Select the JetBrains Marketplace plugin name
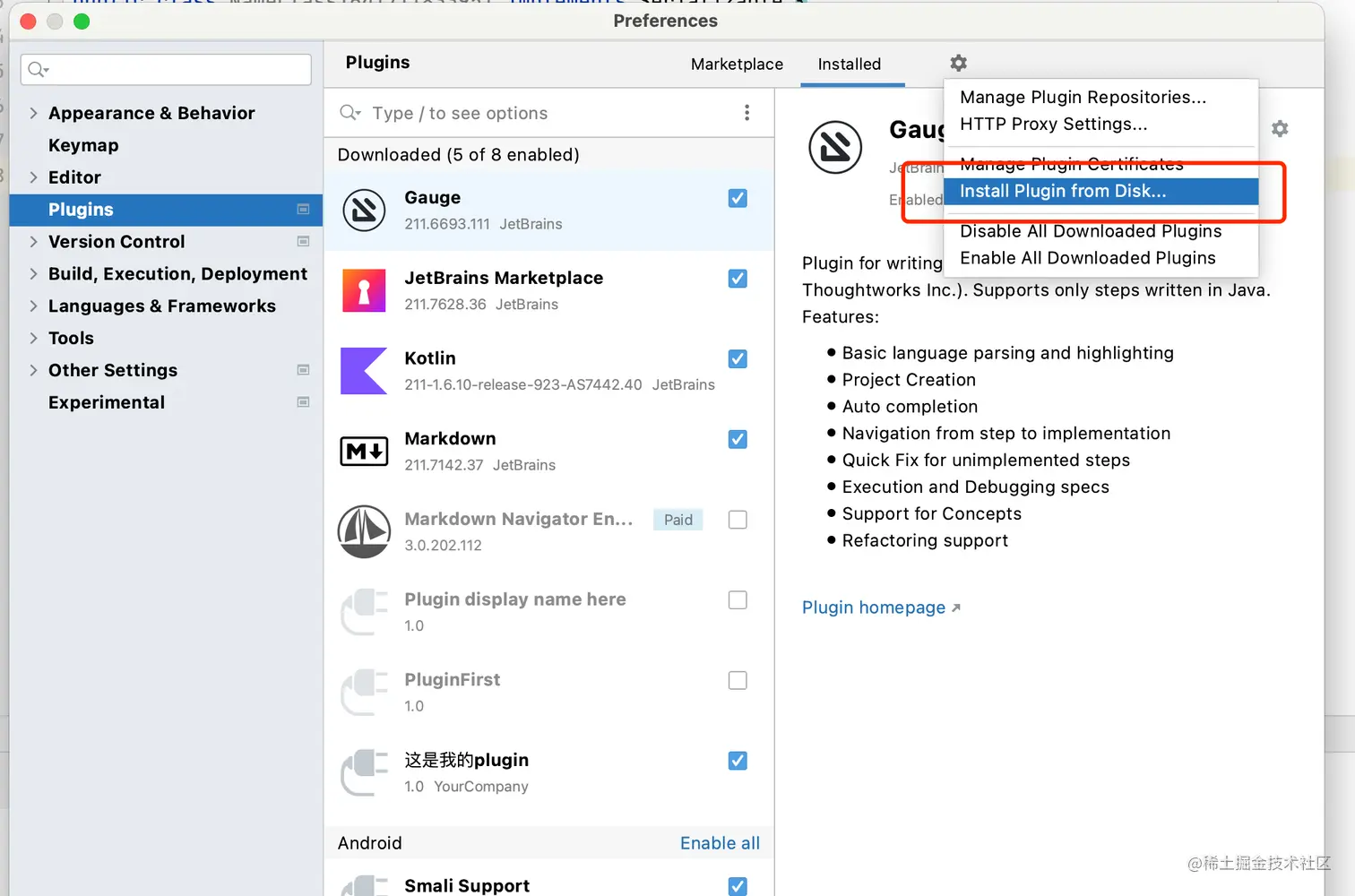This screenshot has width=1355, height=896. pyautogui.click(x=504, y=279)
